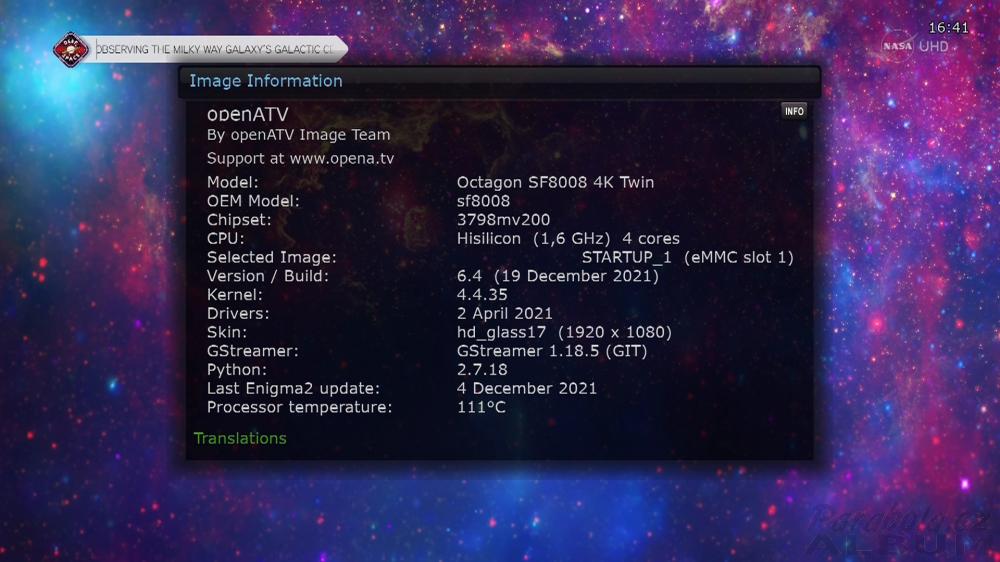Click the '3798mv200' chipset value
This screenshot has width=1000, height=562.
coord(503,219)
